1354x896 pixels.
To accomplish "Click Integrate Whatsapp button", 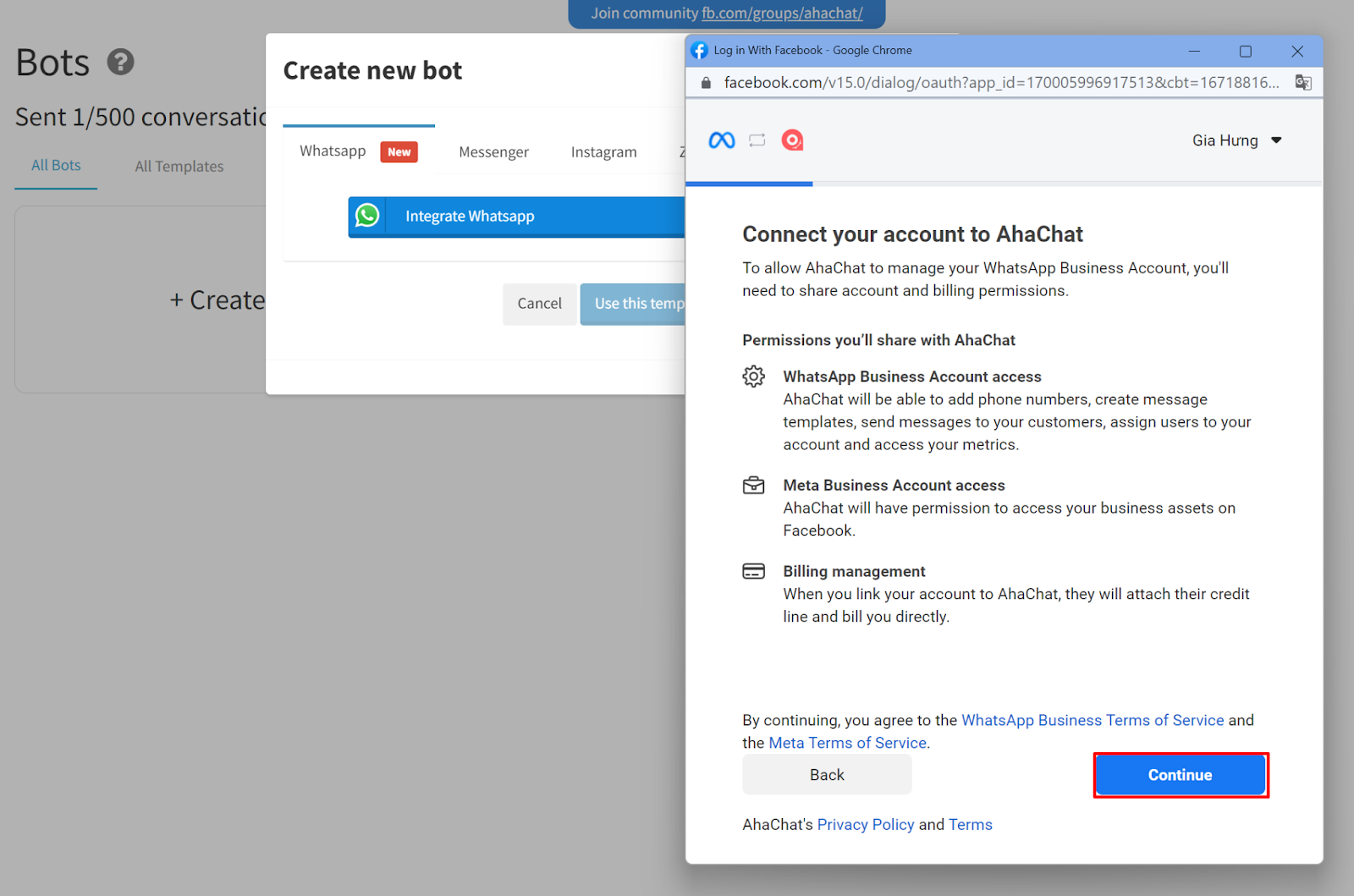I will [517, 217].
